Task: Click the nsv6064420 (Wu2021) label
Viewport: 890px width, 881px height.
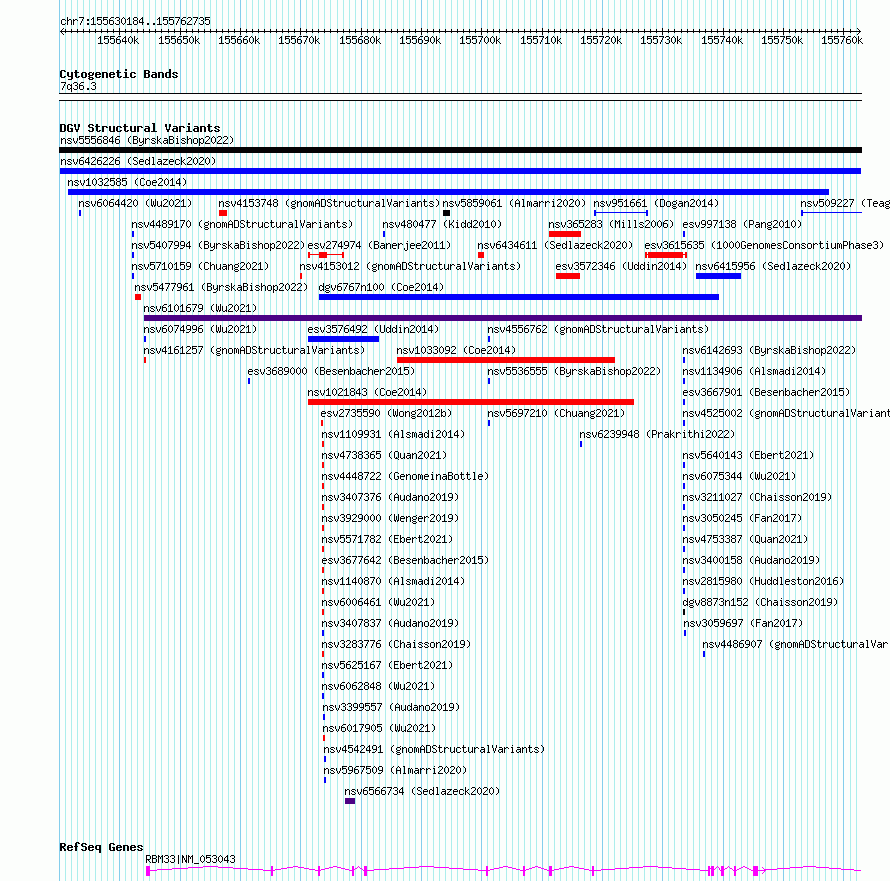Action: (x=135, y=203)
